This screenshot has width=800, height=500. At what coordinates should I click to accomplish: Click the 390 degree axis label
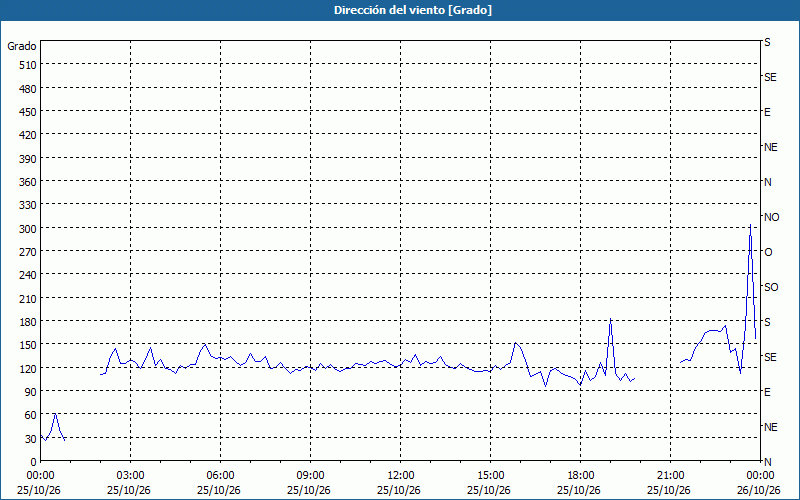point(28,159)
